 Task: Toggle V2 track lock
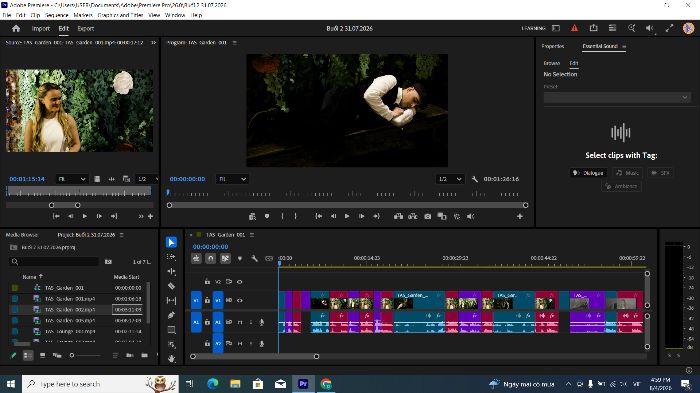pyautogui.click(x=207, y=282)
